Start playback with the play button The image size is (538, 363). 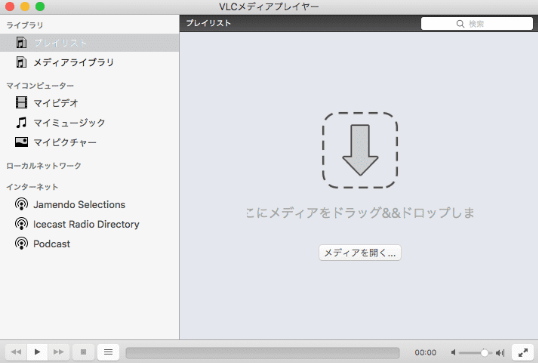(x=37, y=352)
